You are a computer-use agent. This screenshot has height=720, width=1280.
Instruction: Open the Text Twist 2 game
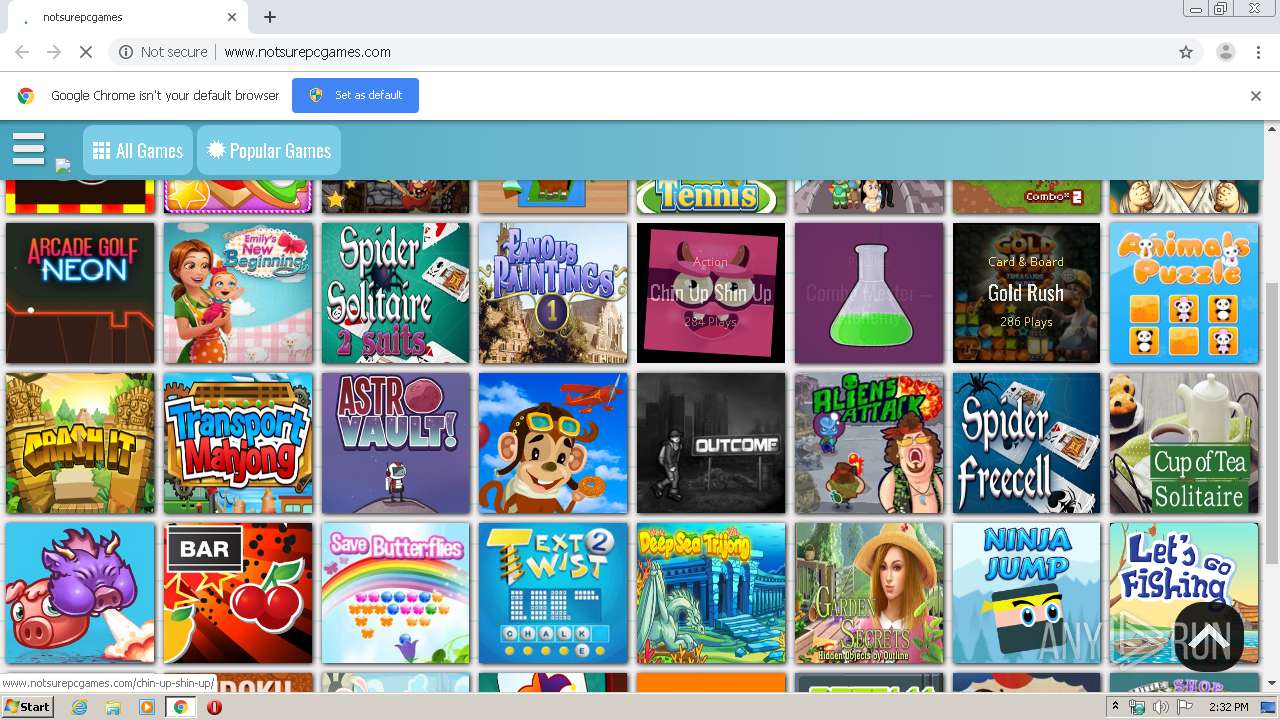pyautogui.click(x=553, y=593)
